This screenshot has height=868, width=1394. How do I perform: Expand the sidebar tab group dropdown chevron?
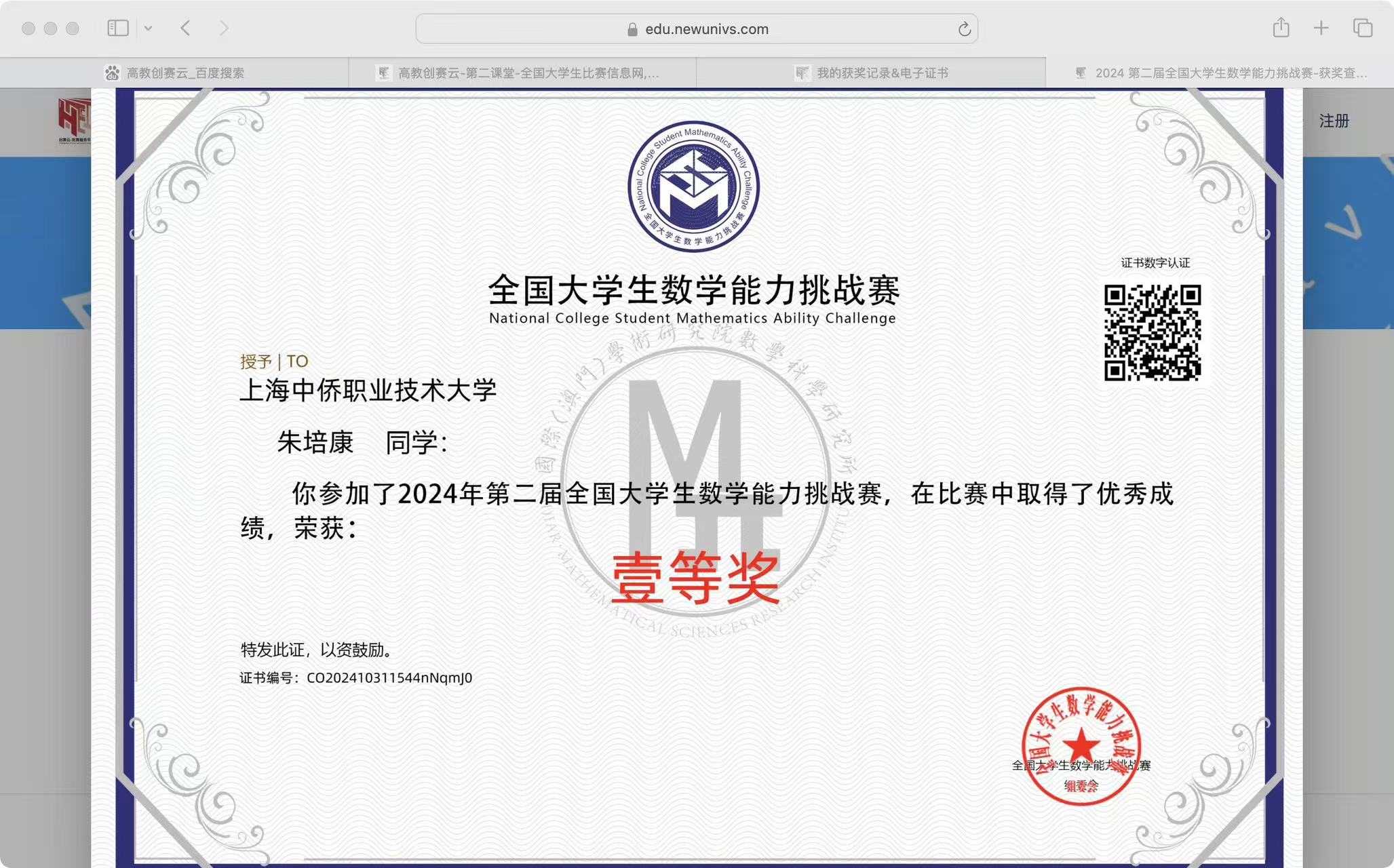click(x=148, y=28)
